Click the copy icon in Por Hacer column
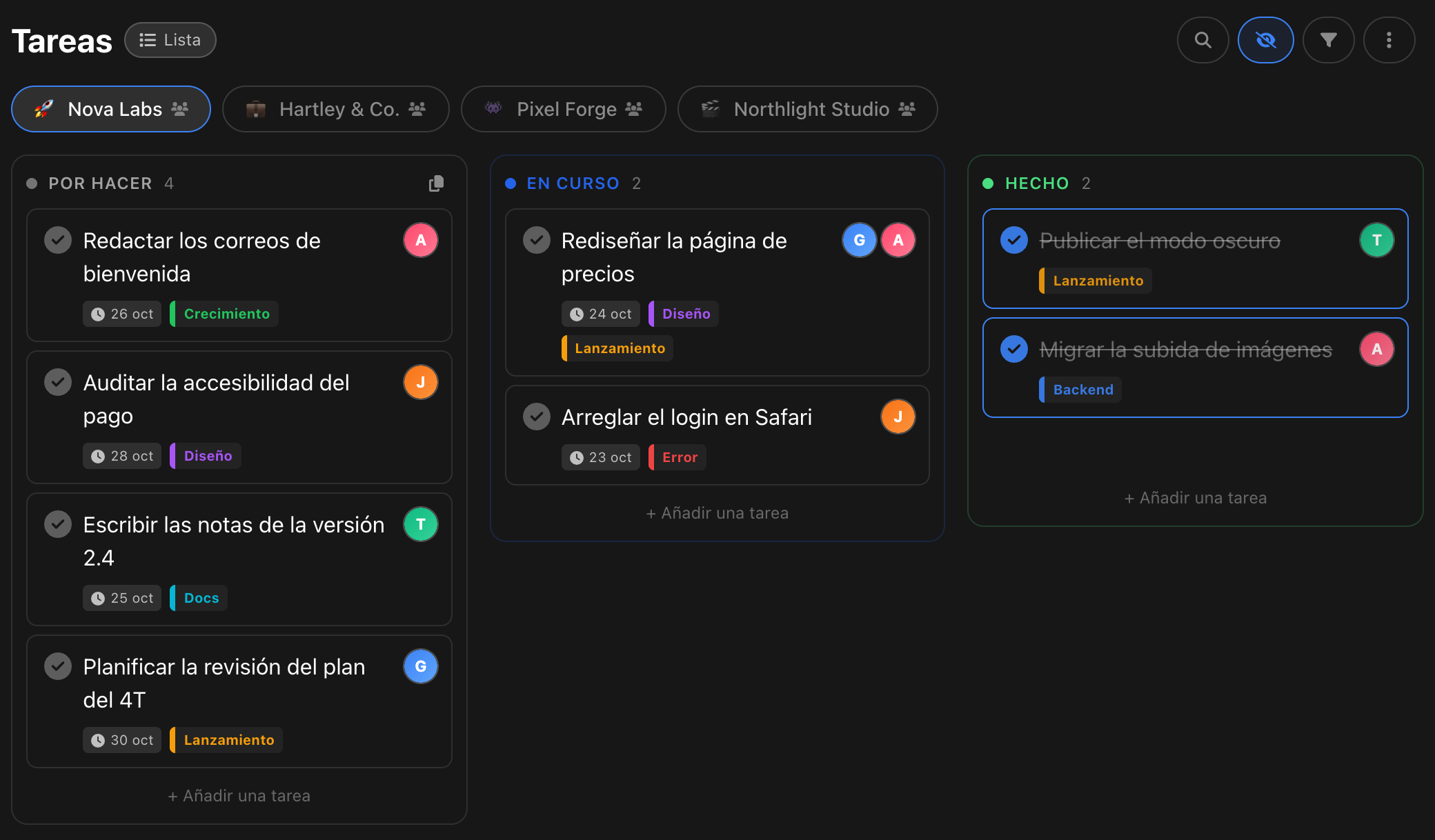Viewport: 1435px width, 840px height. pyautogui.click(x=436, y=183)
